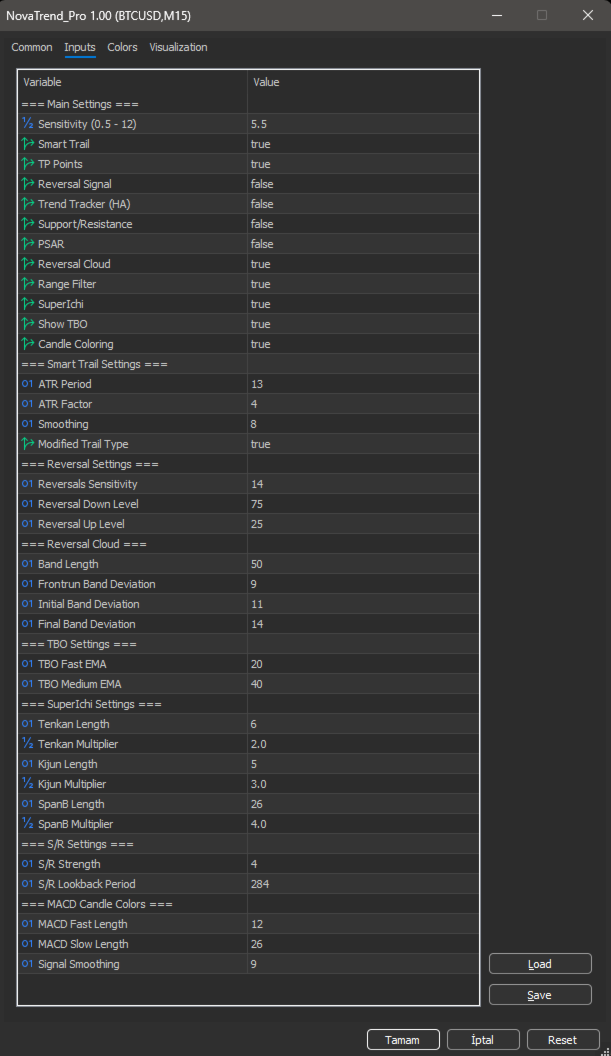The image size is (611, 1056).
Task: Close the NovaTrend_Pro dialog window
Action: pos(587,15)
